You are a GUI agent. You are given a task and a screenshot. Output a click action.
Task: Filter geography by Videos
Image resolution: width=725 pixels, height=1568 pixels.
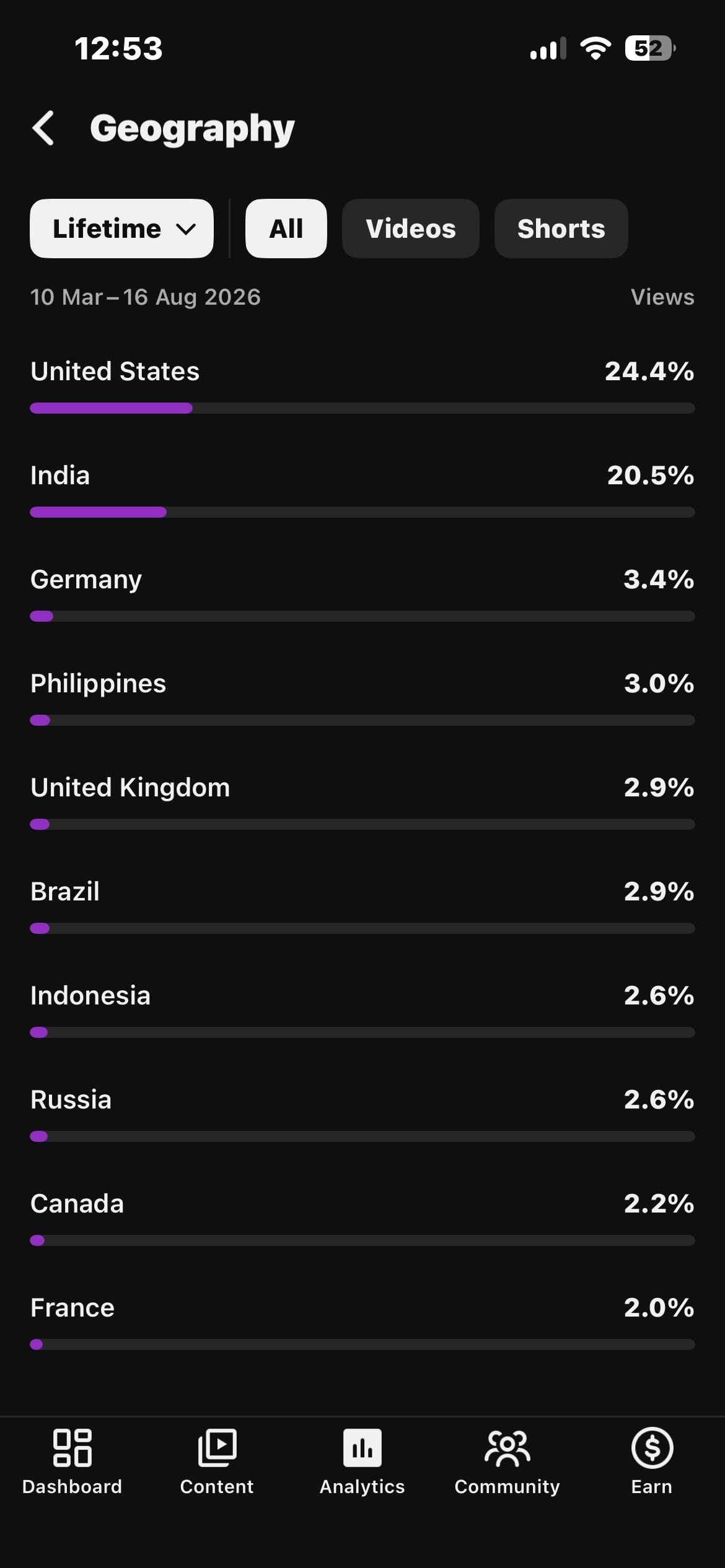[411, 229]
